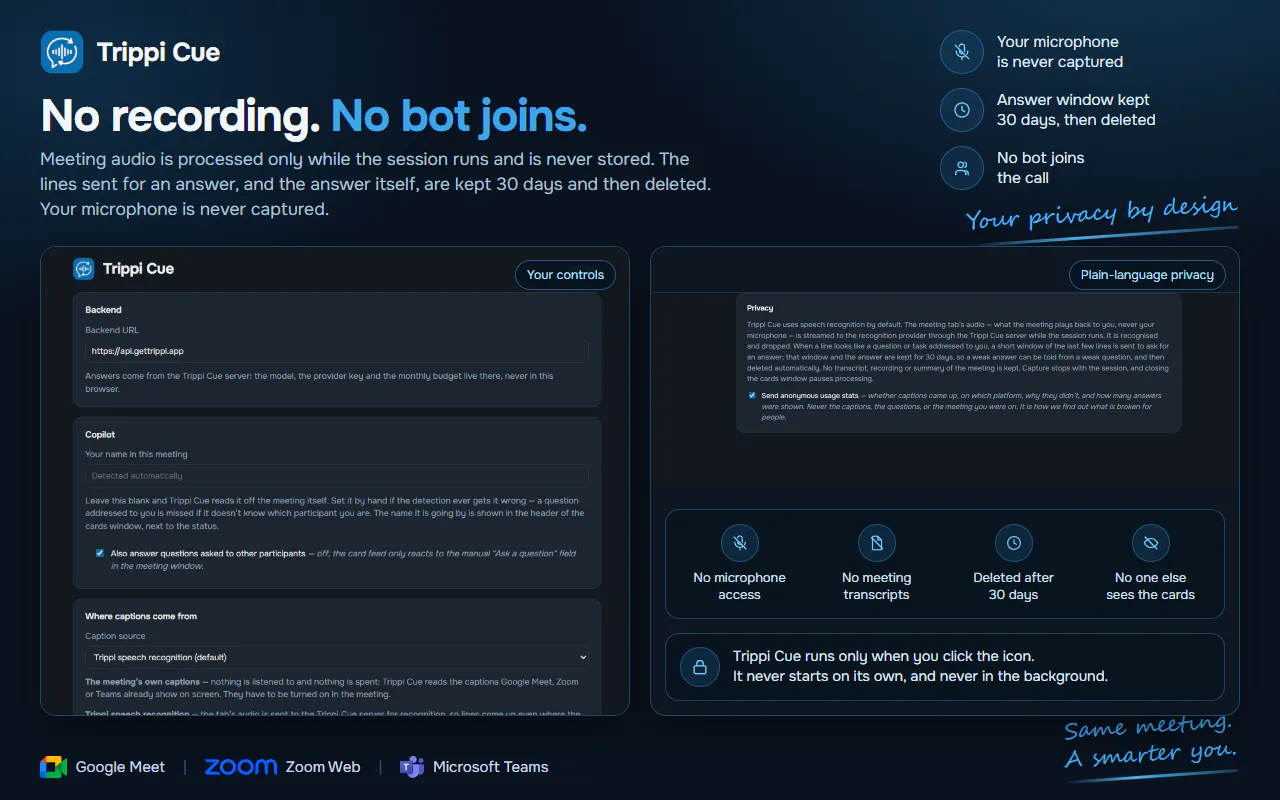Click the 'Caption source' label
This screenshot has width=1280, height=800.
(x=115, y=636)
